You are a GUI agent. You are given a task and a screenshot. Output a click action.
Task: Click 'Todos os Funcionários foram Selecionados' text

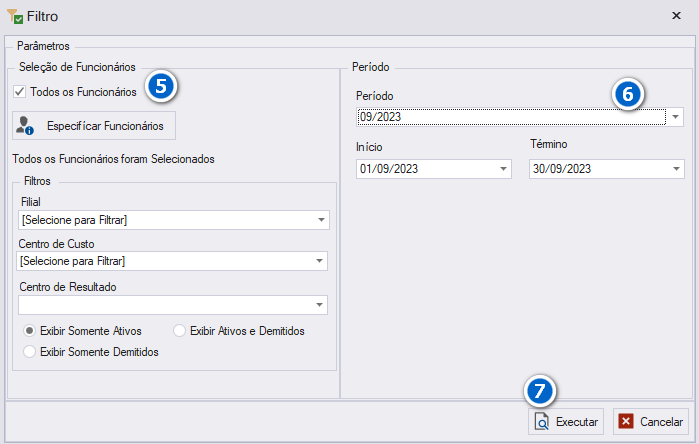(x=113, y=159)
